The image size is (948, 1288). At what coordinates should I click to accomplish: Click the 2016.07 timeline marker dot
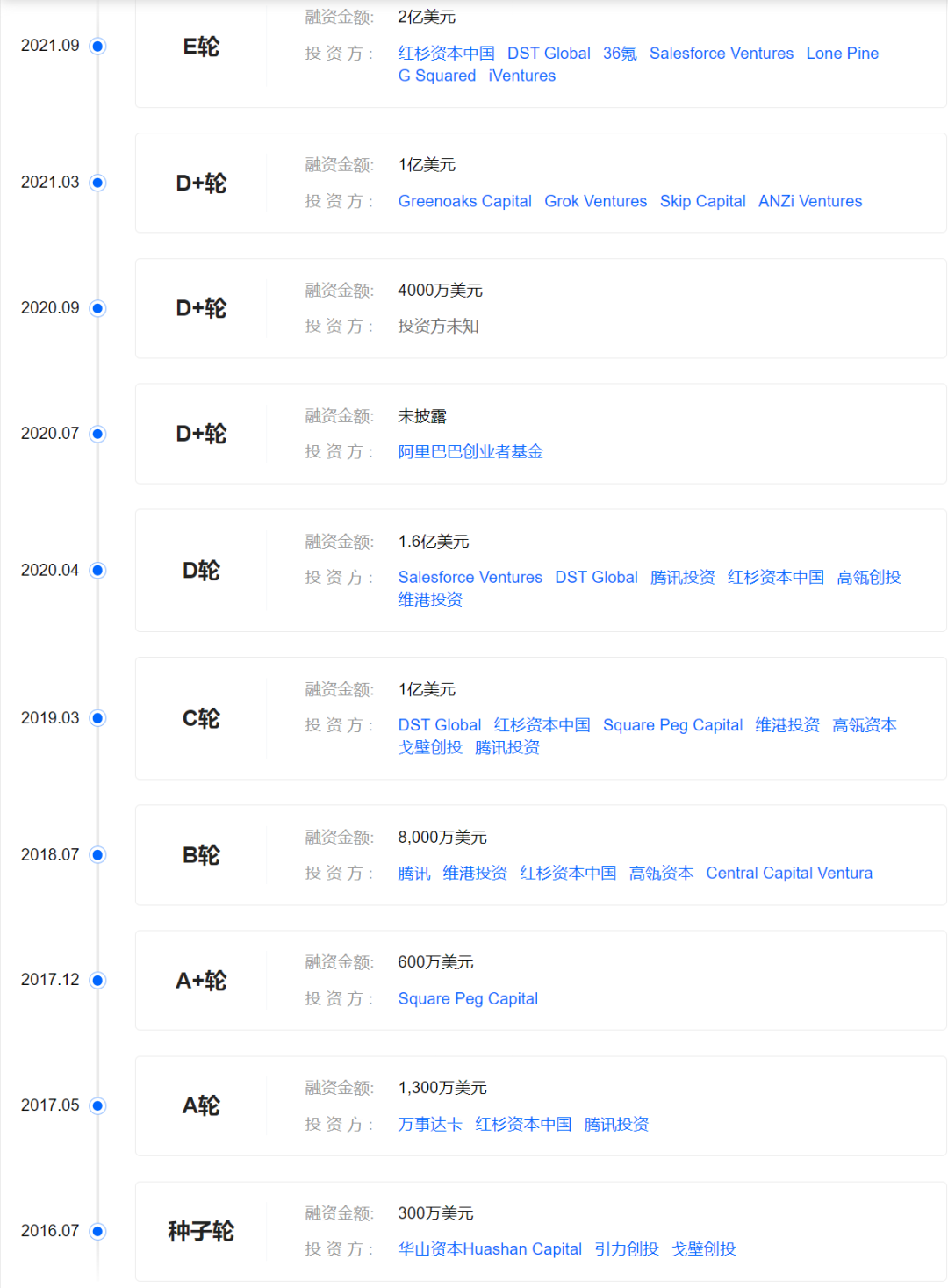click(97, 1231)
